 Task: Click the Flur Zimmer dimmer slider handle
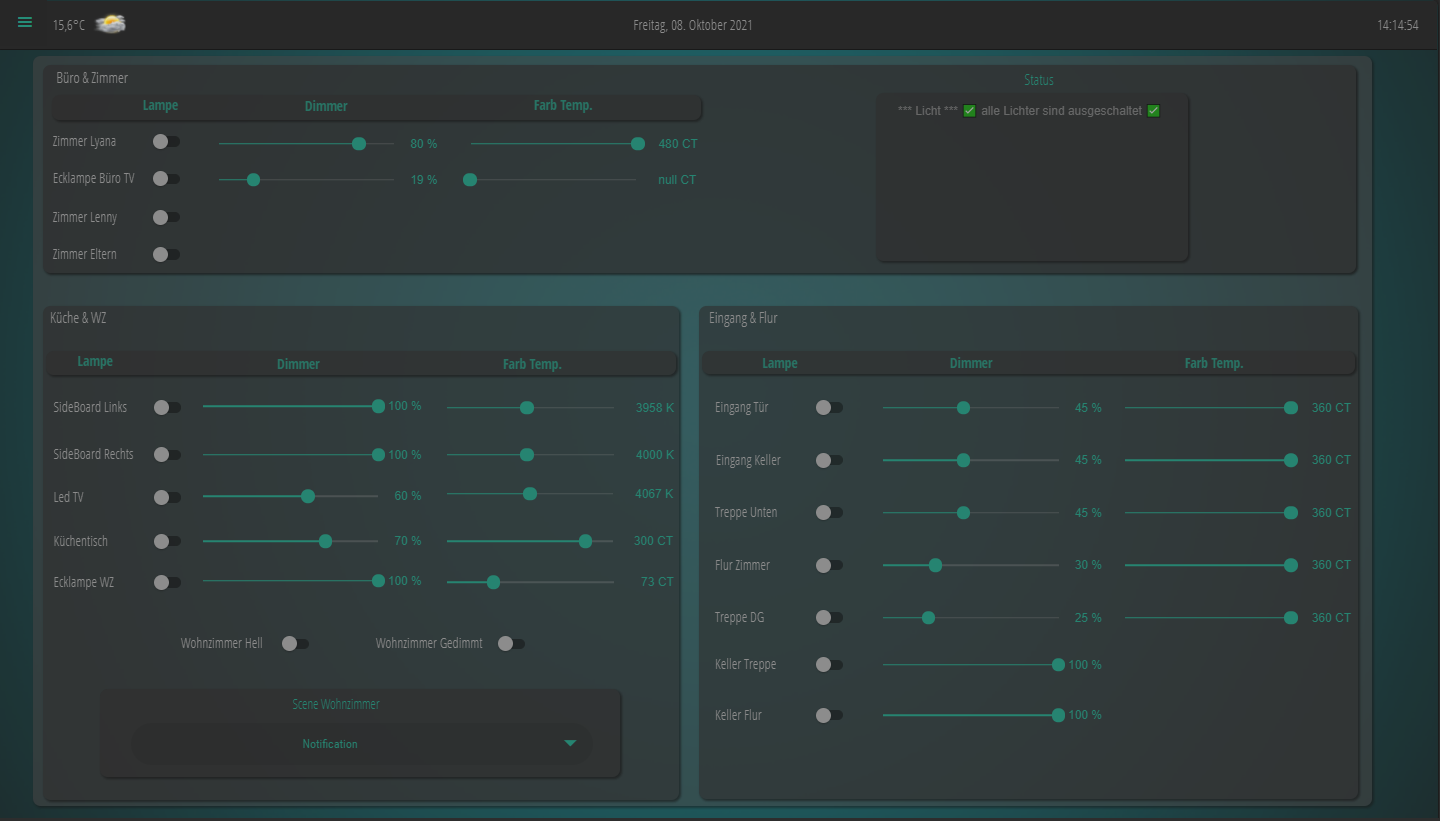[x=935, y=565]
